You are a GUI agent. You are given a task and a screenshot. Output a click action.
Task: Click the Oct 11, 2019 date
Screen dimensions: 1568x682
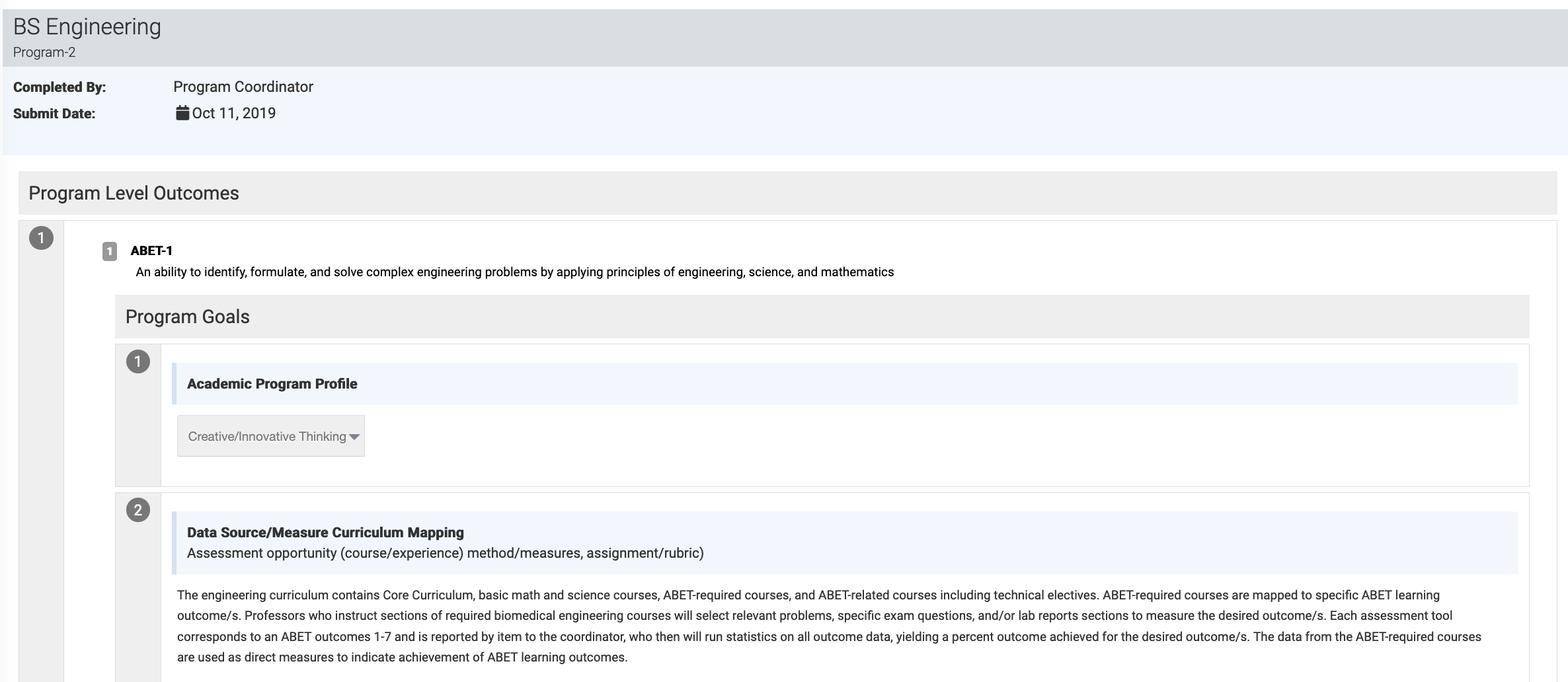234,114
